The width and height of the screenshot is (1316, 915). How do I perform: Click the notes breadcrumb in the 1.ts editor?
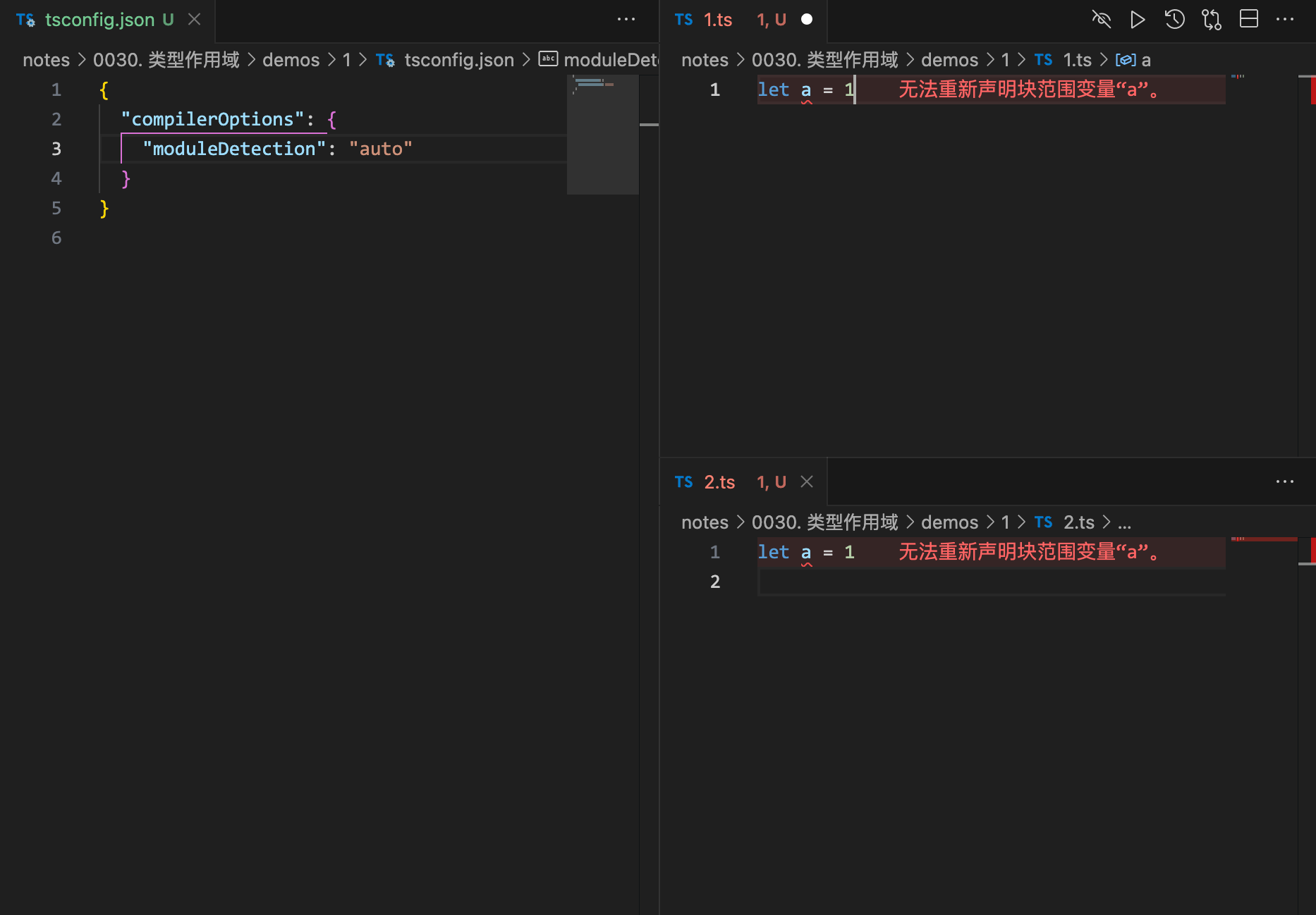[x=704, y=60]
